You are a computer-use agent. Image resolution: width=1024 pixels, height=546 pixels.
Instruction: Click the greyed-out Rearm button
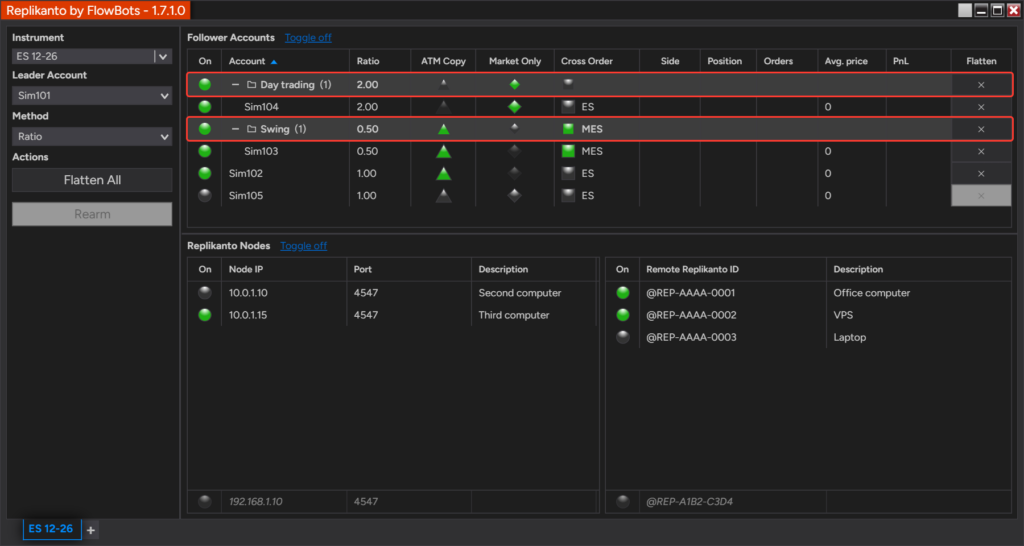92,214
